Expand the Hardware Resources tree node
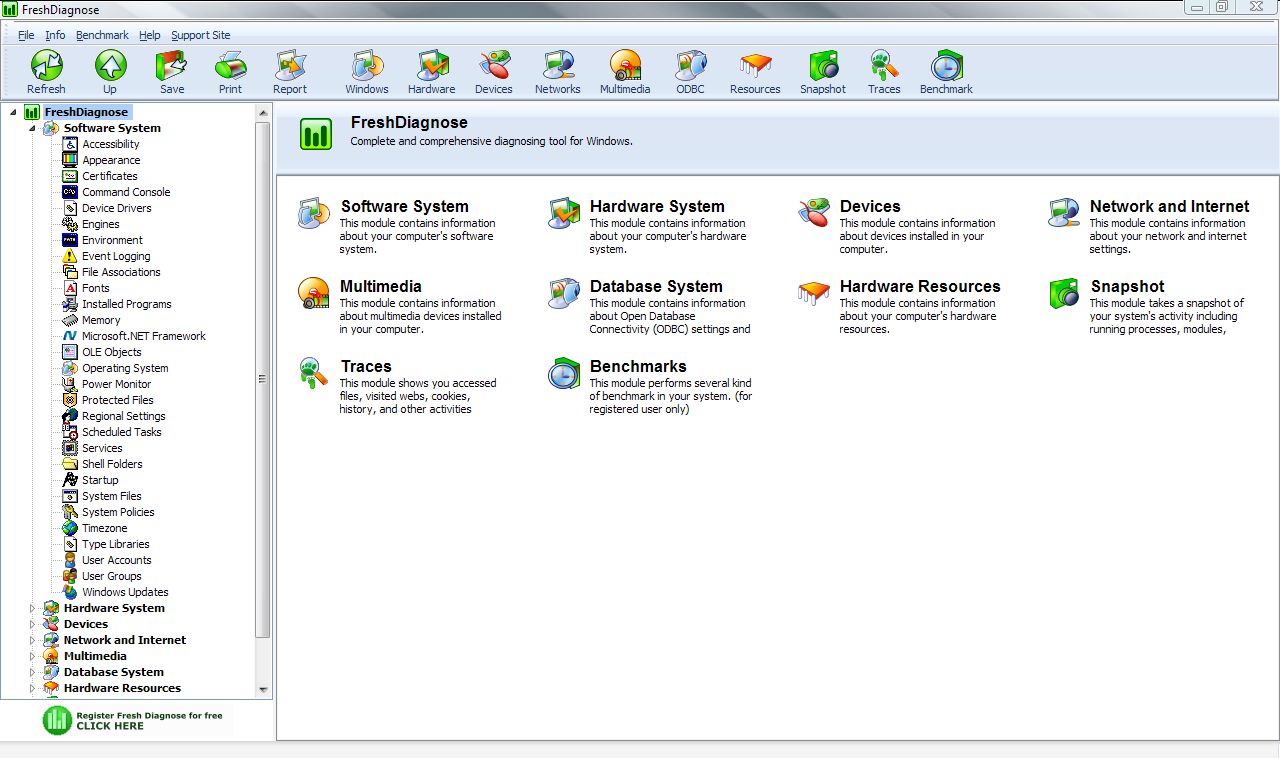 pyautogui.click(x=32, y=688)
